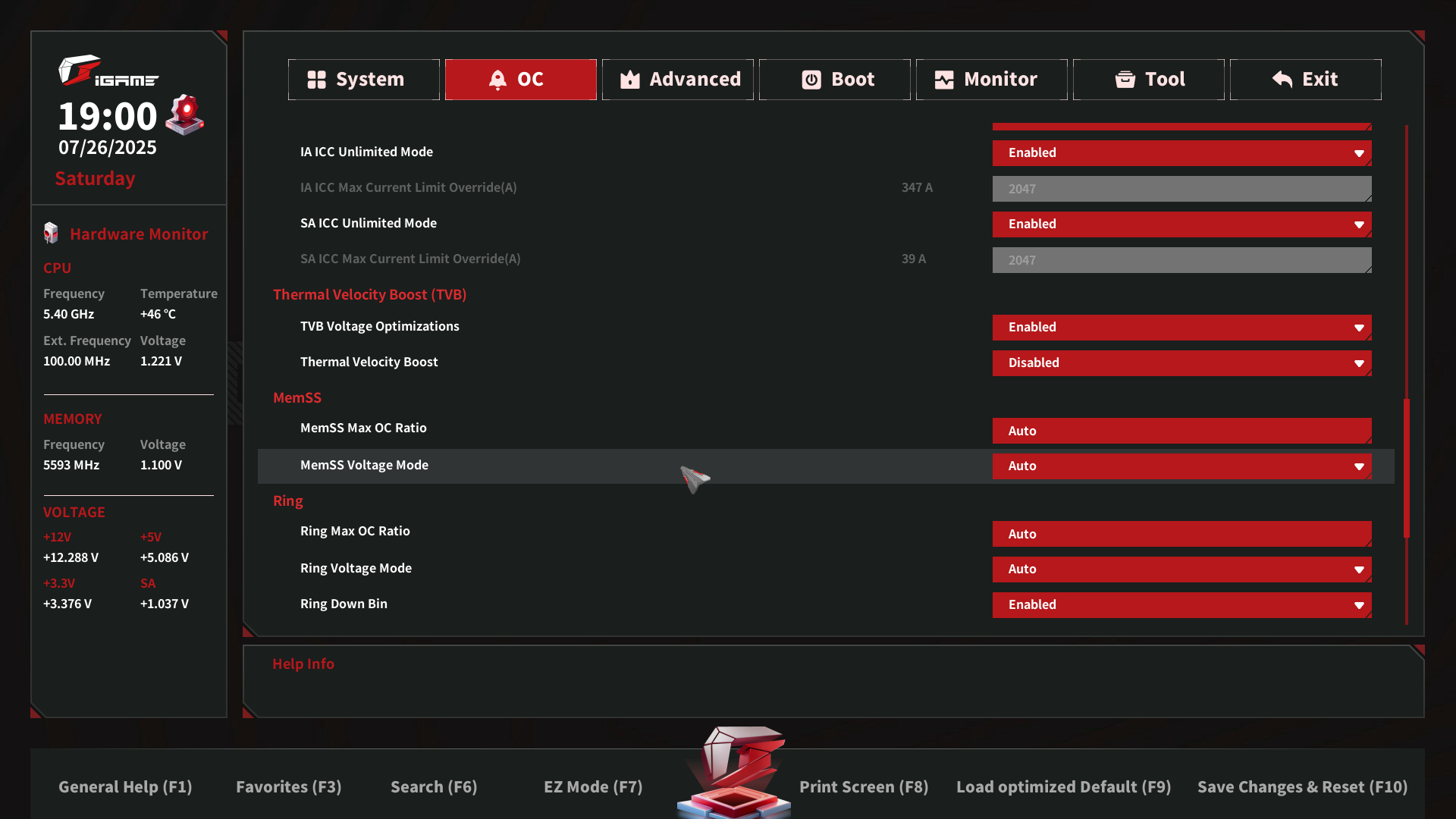
Task: Toggle IA ICC Unlimited Mode setting
Action: (1181, 153)
